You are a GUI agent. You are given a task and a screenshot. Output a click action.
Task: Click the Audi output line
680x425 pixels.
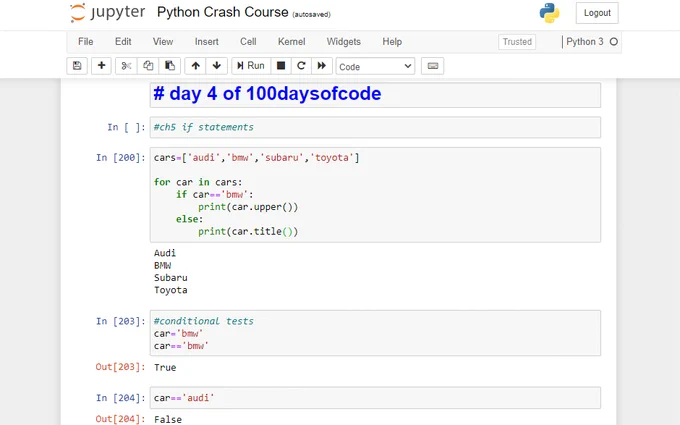pos(165,253)
